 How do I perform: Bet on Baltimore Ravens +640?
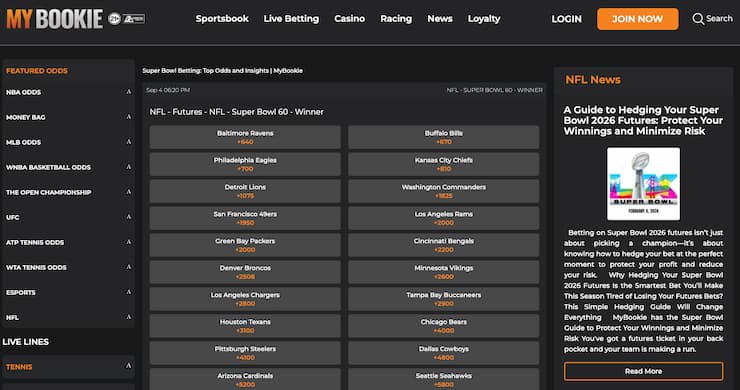click(x=245, y=137)
